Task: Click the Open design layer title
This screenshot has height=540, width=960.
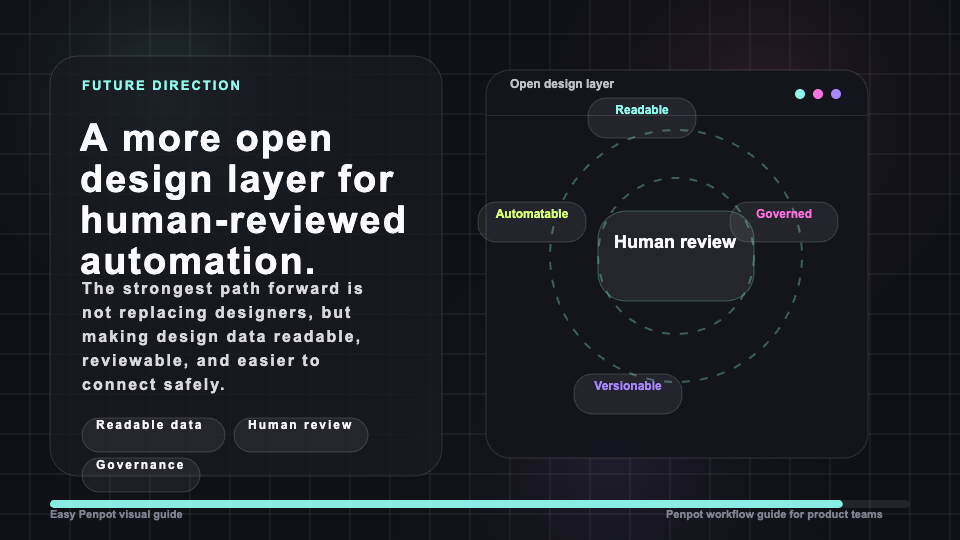Action: [x=561, y=84]
